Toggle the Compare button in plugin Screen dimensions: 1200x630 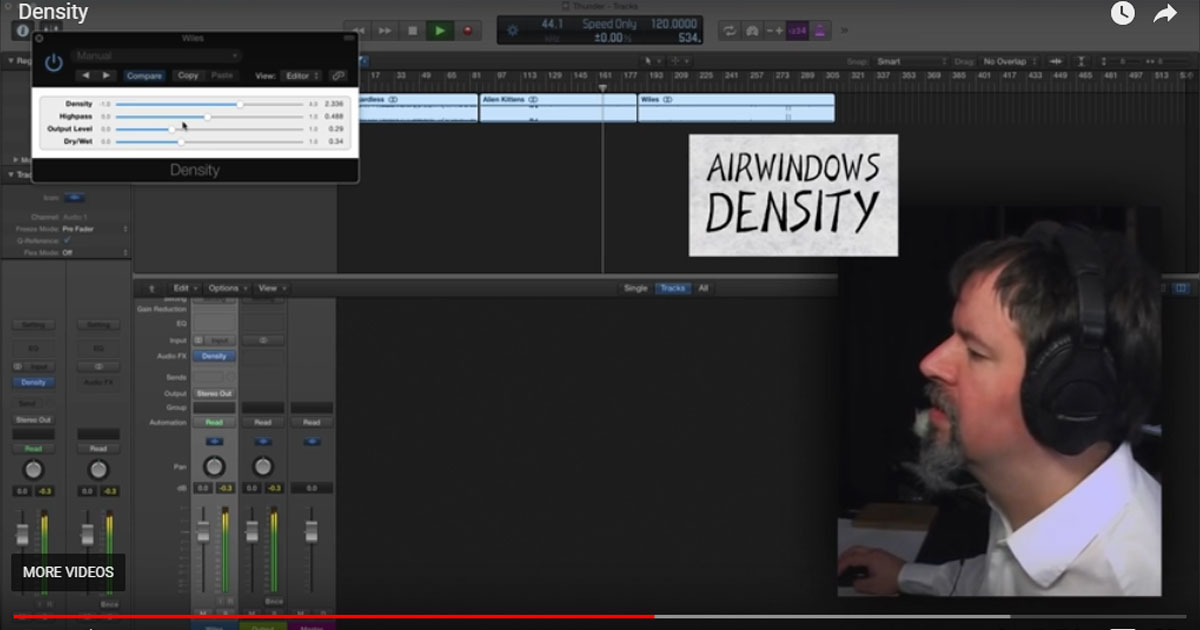click(x=144, y=75)
